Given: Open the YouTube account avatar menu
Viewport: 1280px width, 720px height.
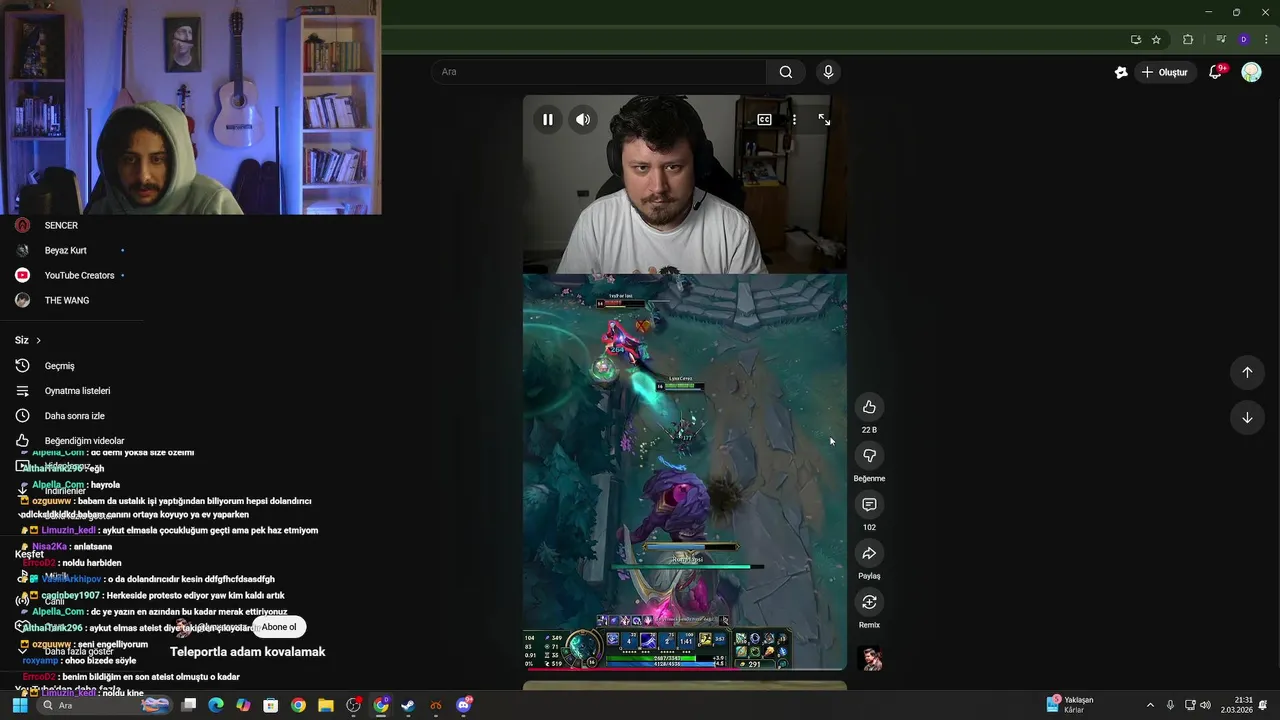Looking at the screenshot, I should (1251, 72).
